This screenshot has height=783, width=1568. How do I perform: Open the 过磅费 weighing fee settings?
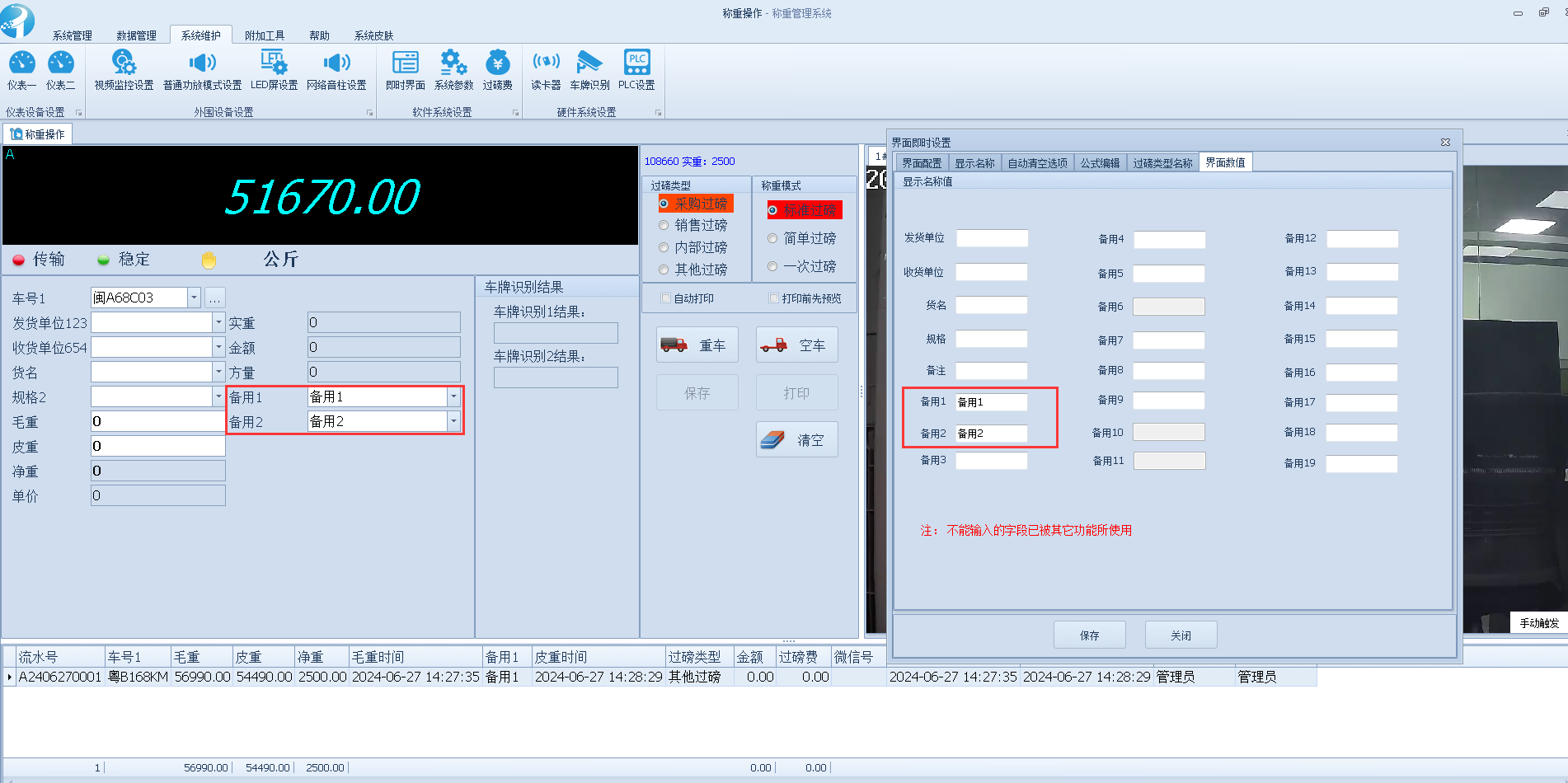point(497,70)
